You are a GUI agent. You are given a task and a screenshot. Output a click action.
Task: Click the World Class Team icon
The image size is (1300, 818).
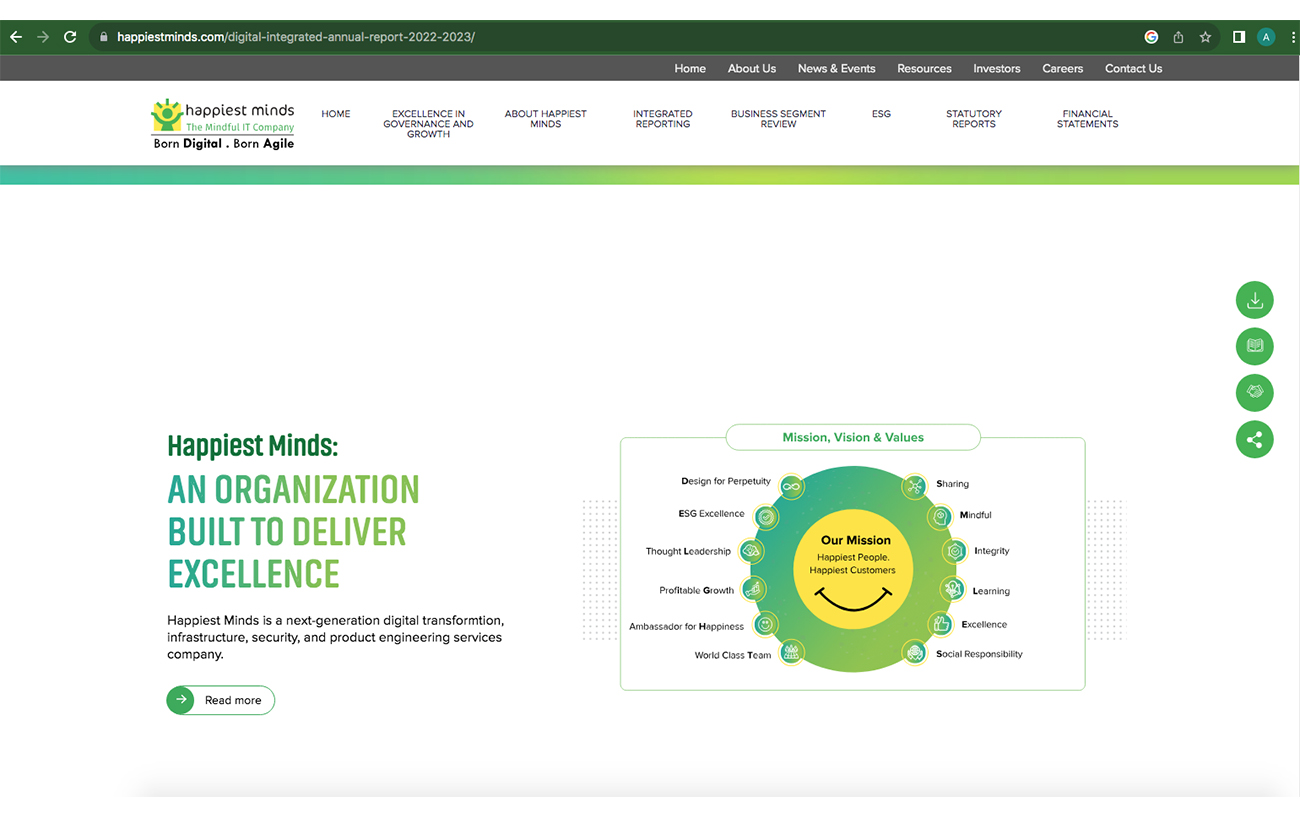[x=791, y=653]
